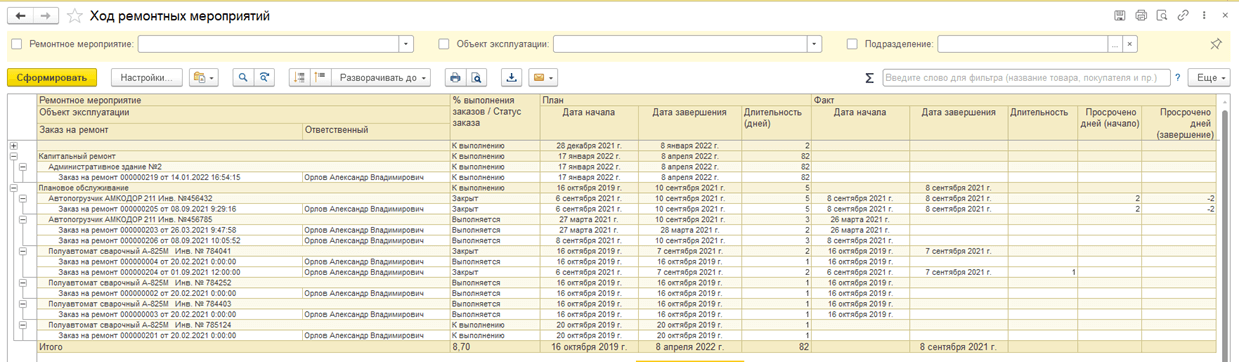Enable the Ремонтное мероприятие filter checkbox

[16, 44]
